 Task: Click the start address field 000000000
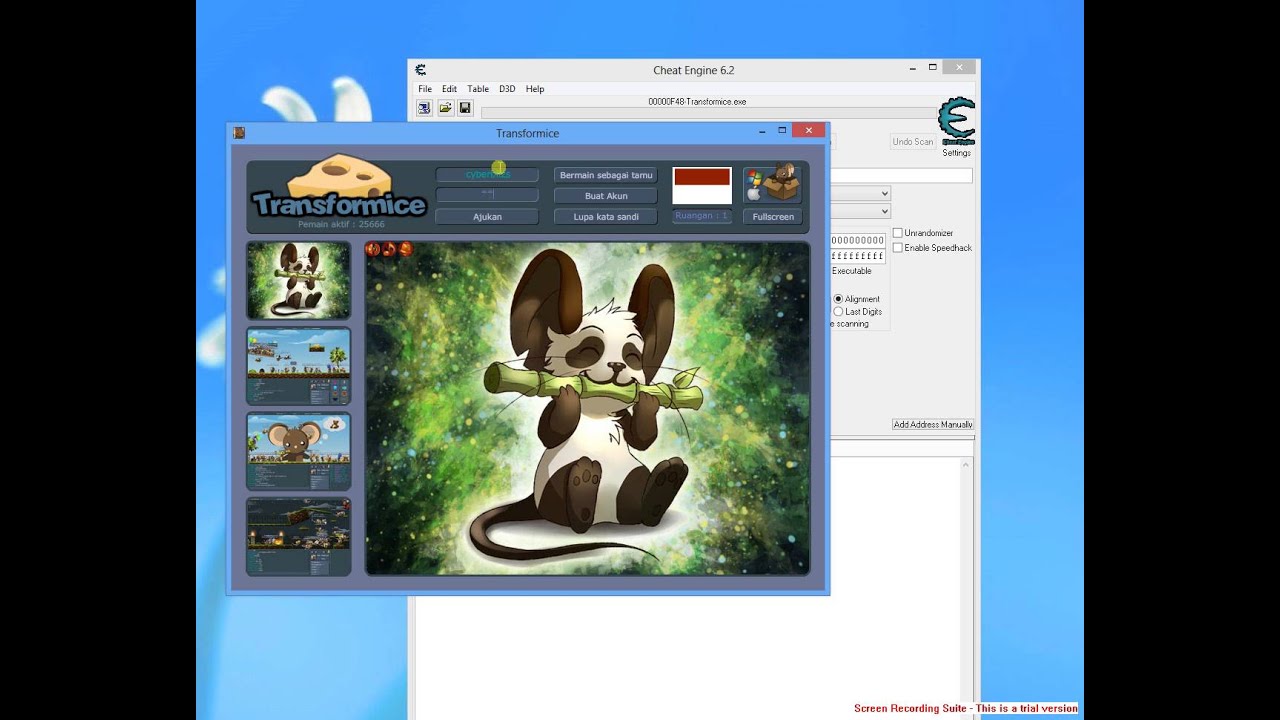coord(858,240)
